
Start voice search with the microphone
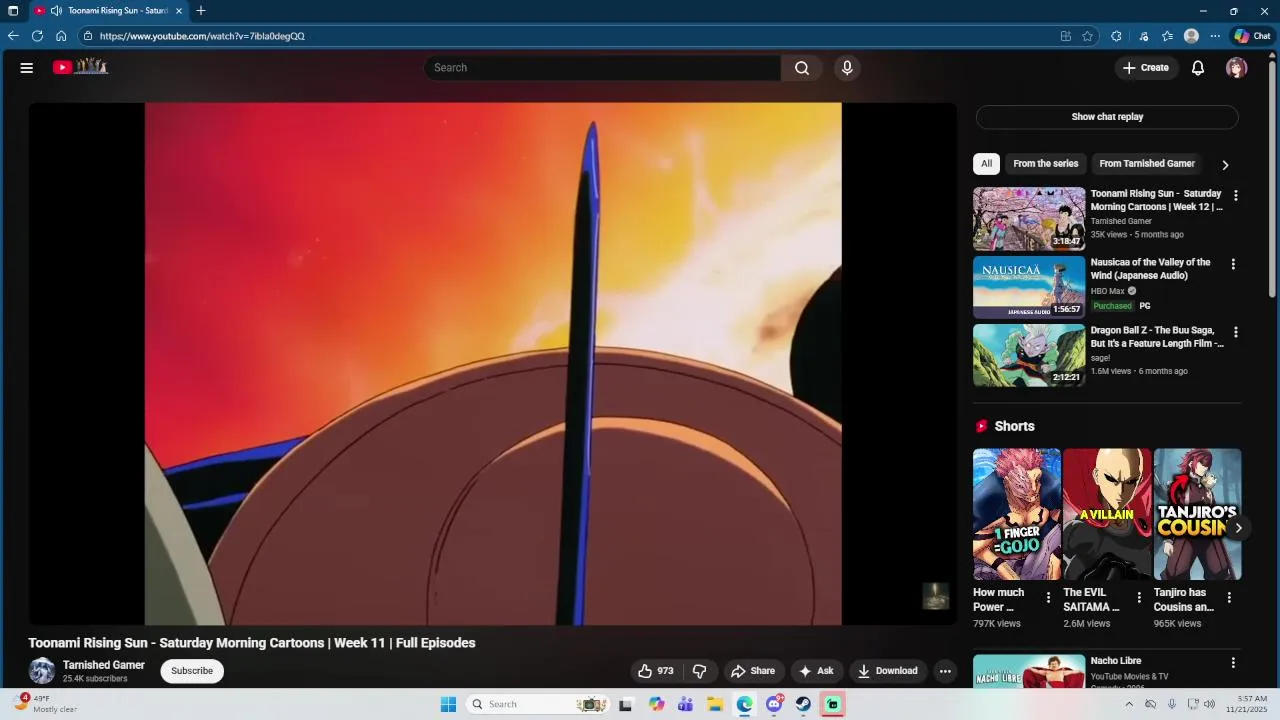(847, 68)
